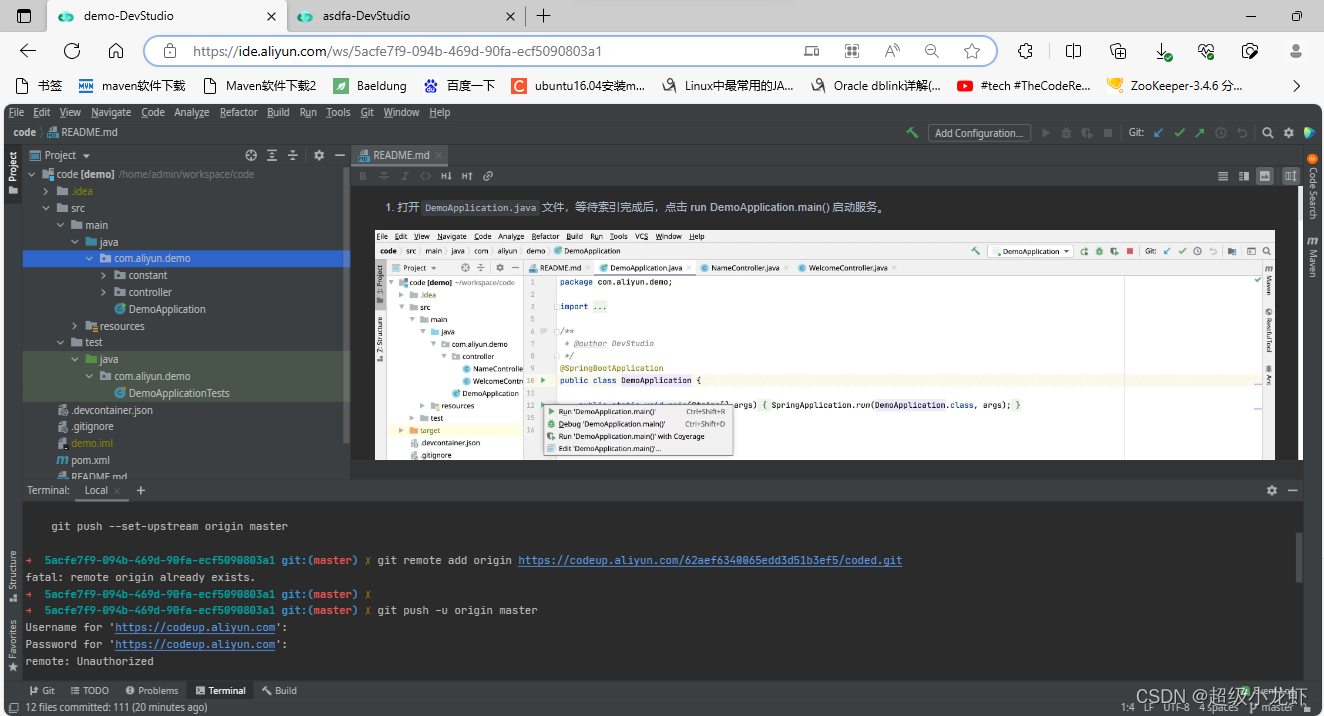Viewport: 1324px width, 716px height.
Task: Open the Analyze menu
Action: 191,112
